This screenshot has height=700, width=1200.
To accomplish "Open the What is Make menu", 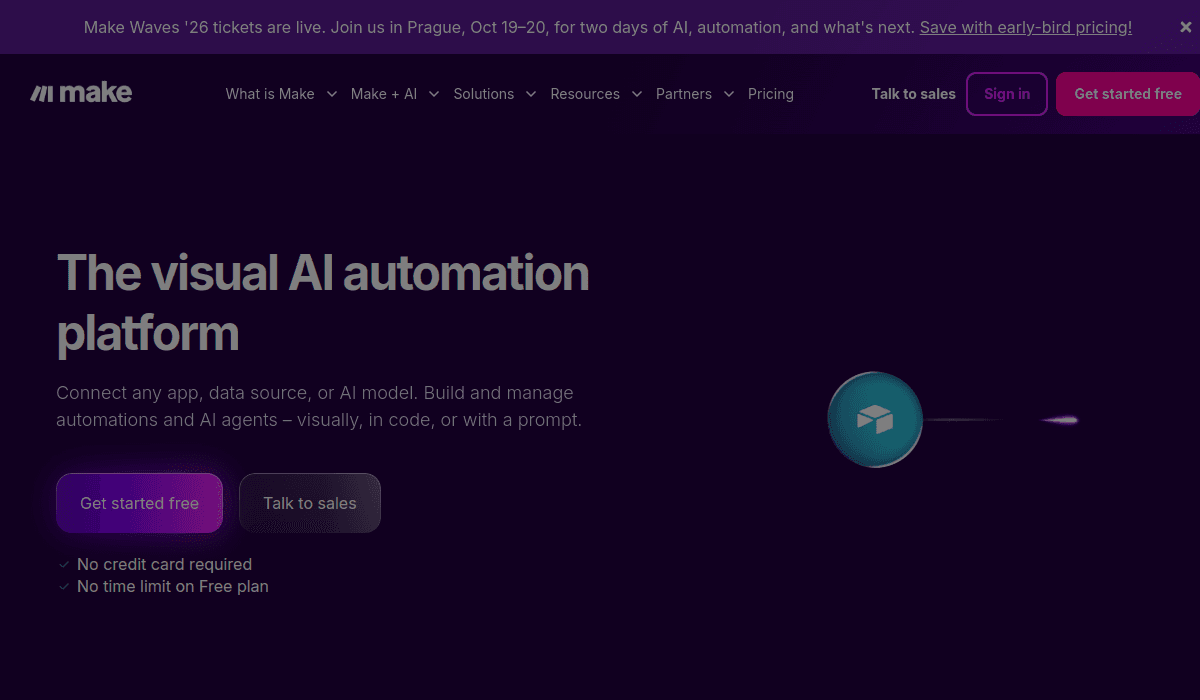I will [270, 94].
